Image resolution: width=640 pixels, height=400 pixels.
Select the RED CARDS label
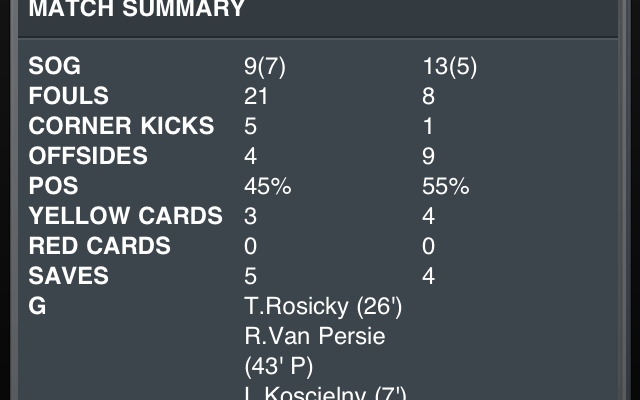coord(99,246)
